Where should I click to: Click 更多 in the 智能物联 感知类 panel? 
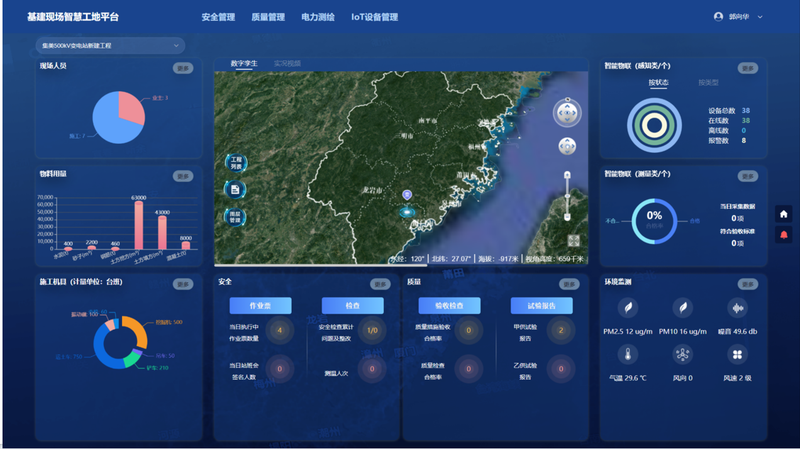click(747, 68)
